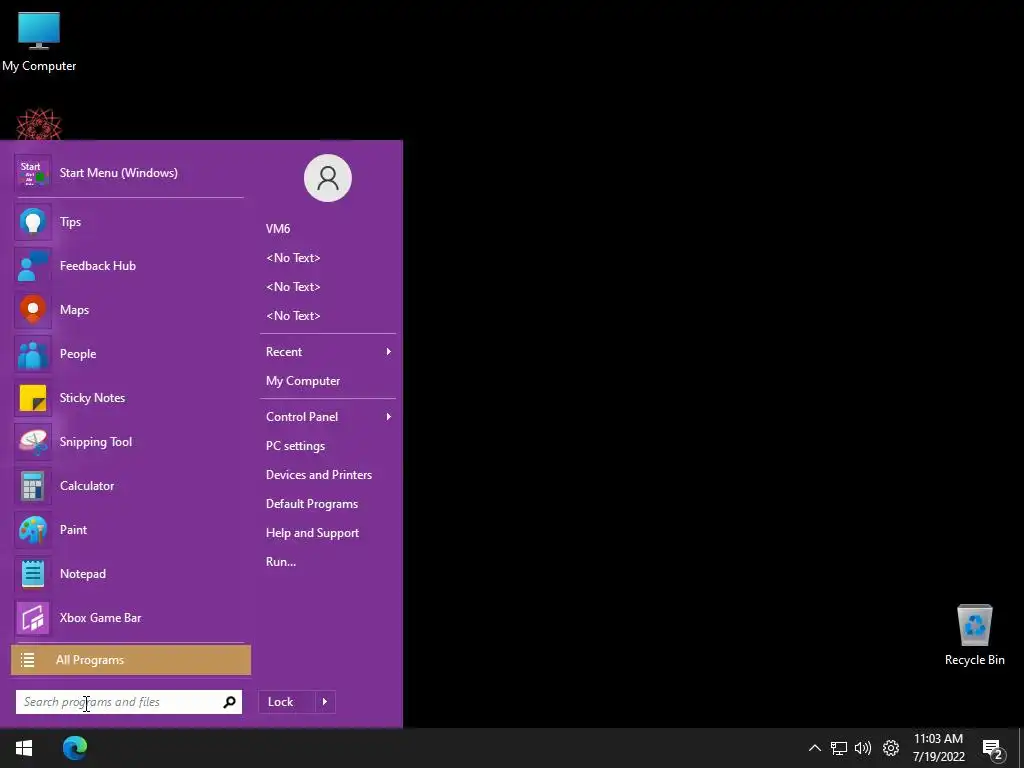Click the search magnifier icon
The width and height of the screenshot is (1024, 768).
tap(229, 702)
